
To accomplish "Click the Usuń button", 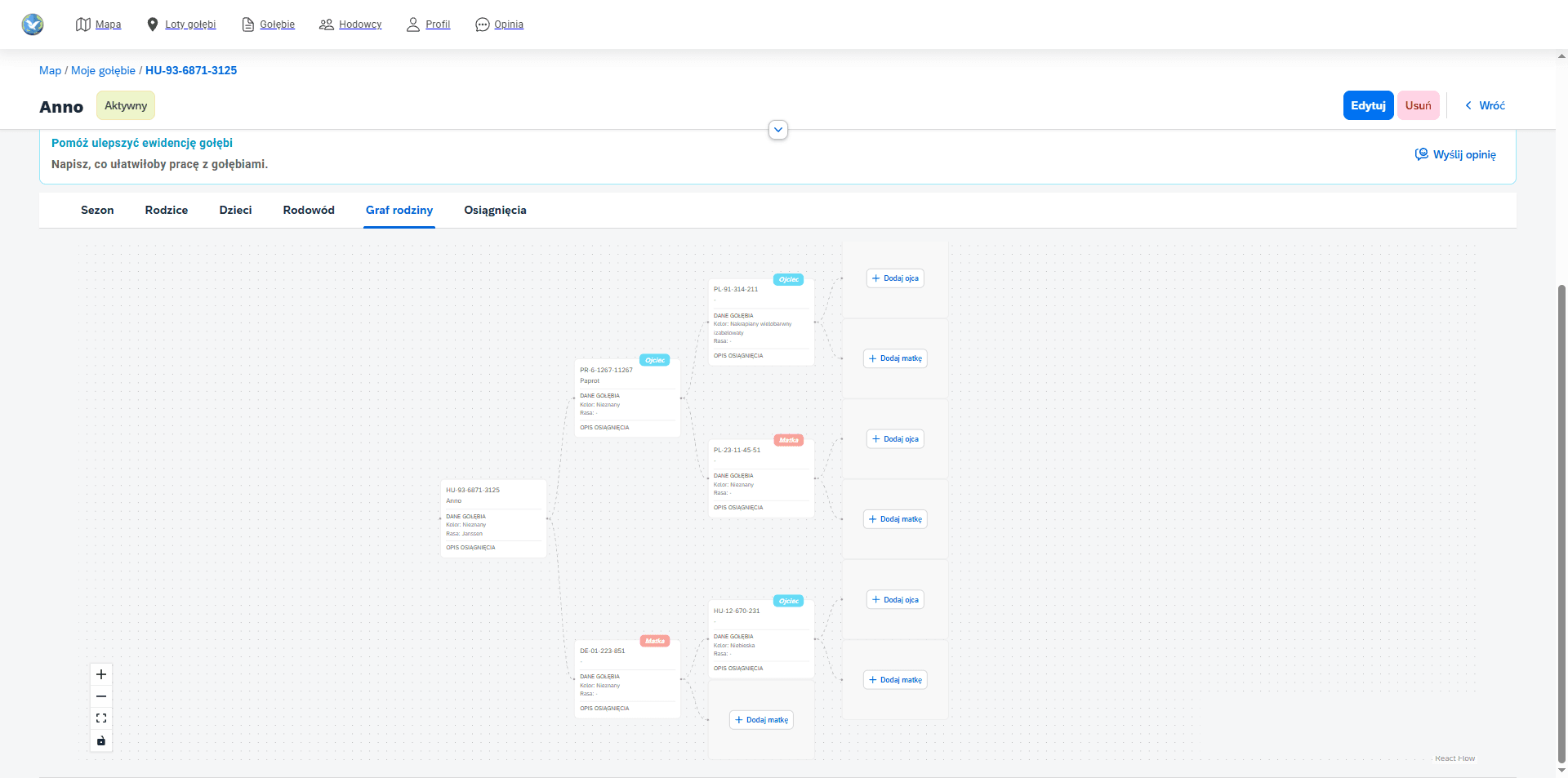I will pyautogui.click(x=1418, y=105).
